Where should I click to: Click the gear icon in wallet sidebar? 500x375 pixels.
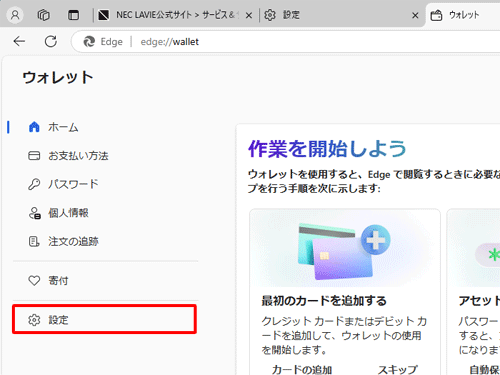pyautogui.click(x=34, y=320)
